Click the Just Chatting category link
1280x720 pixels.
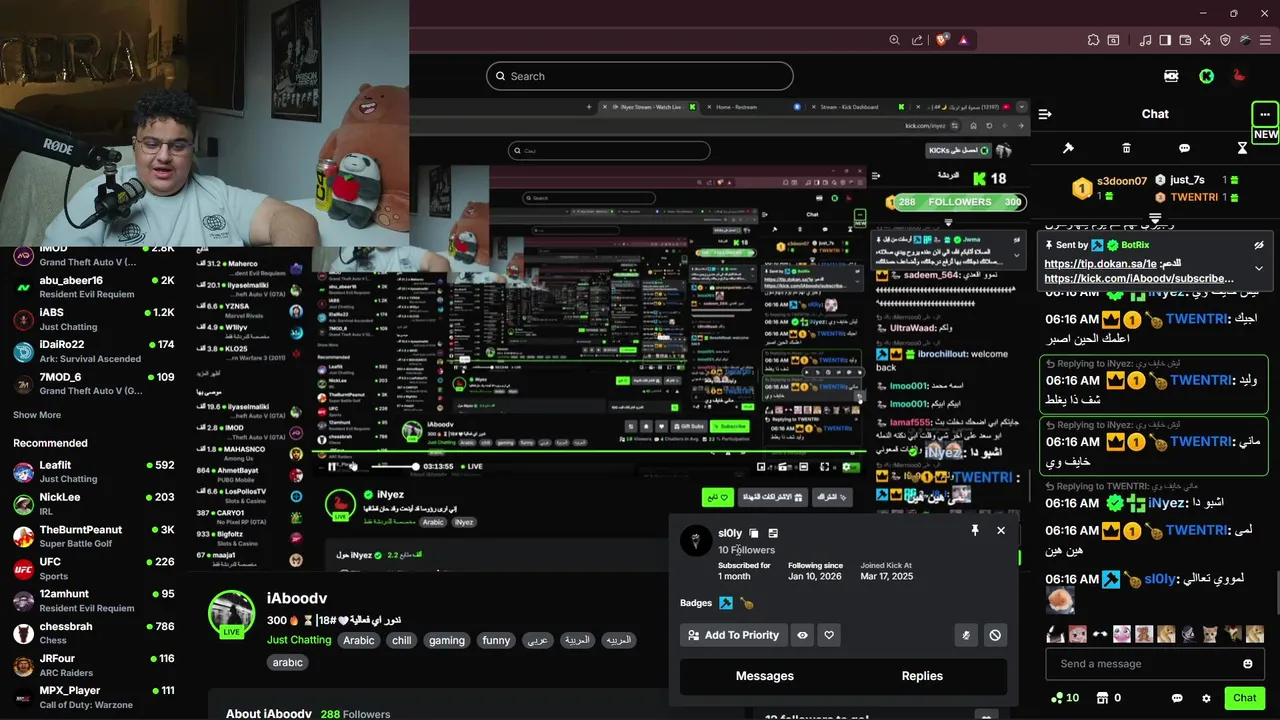point(299,640)
